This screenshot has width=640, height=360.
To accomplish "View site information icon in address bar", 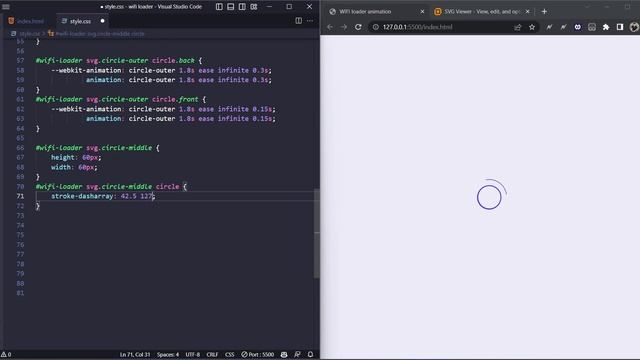I will 376,27.
